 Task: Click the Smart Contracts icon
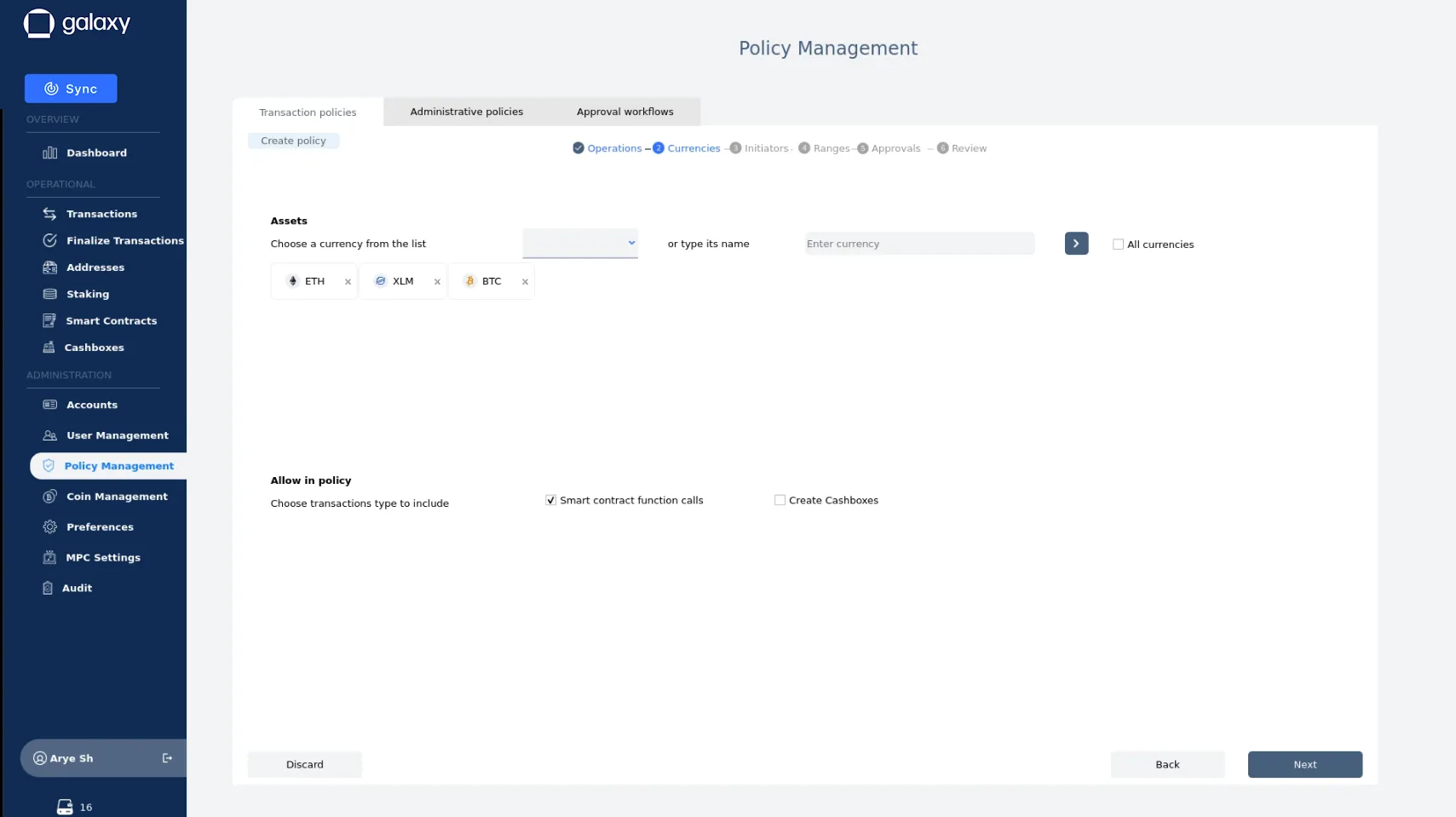(49, 320)
